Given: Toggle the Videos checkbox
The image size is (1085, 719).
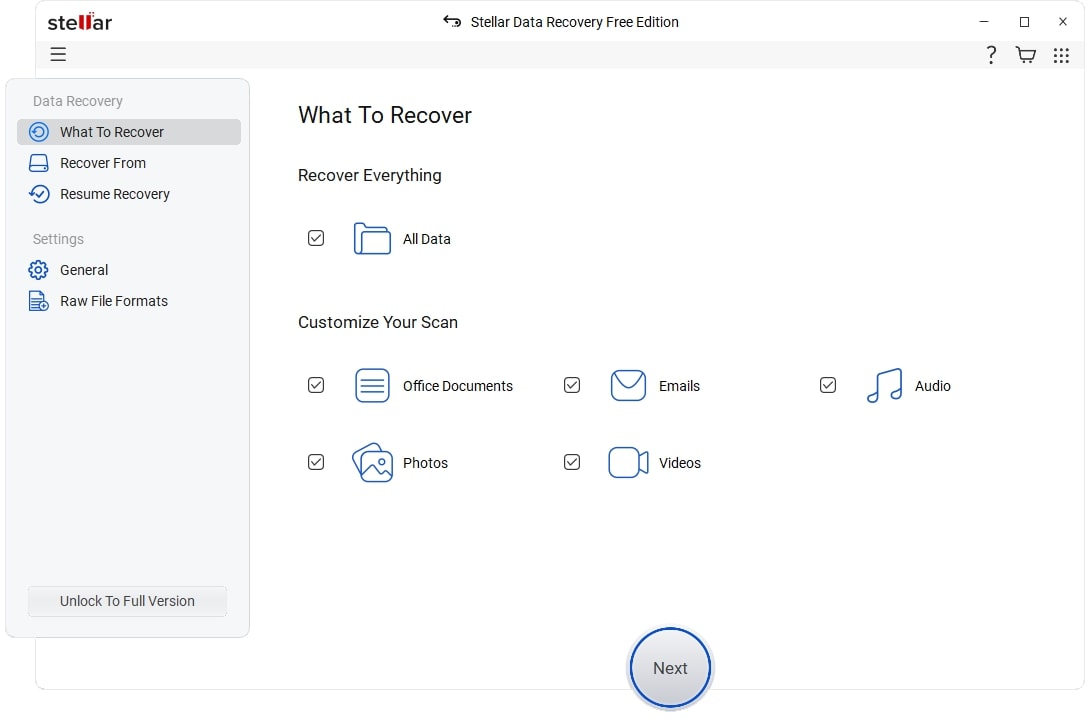Looking at the screenshot, I should [x=572, y=462].
